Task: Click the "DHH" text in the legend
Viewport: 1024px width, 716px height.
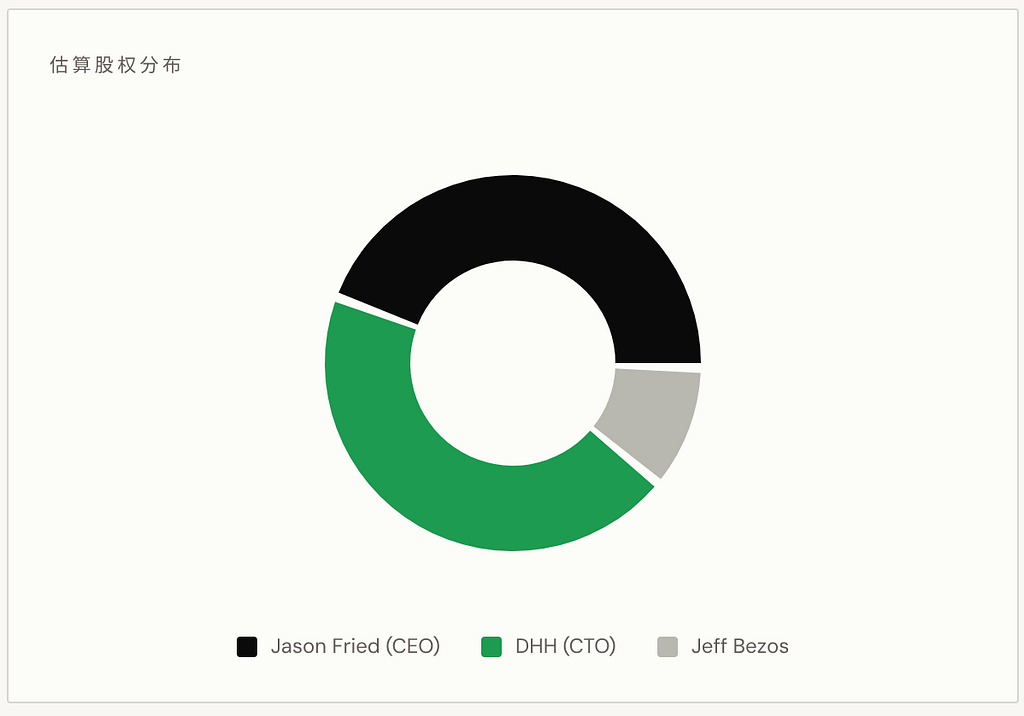Action: click(x=536, y=647)
